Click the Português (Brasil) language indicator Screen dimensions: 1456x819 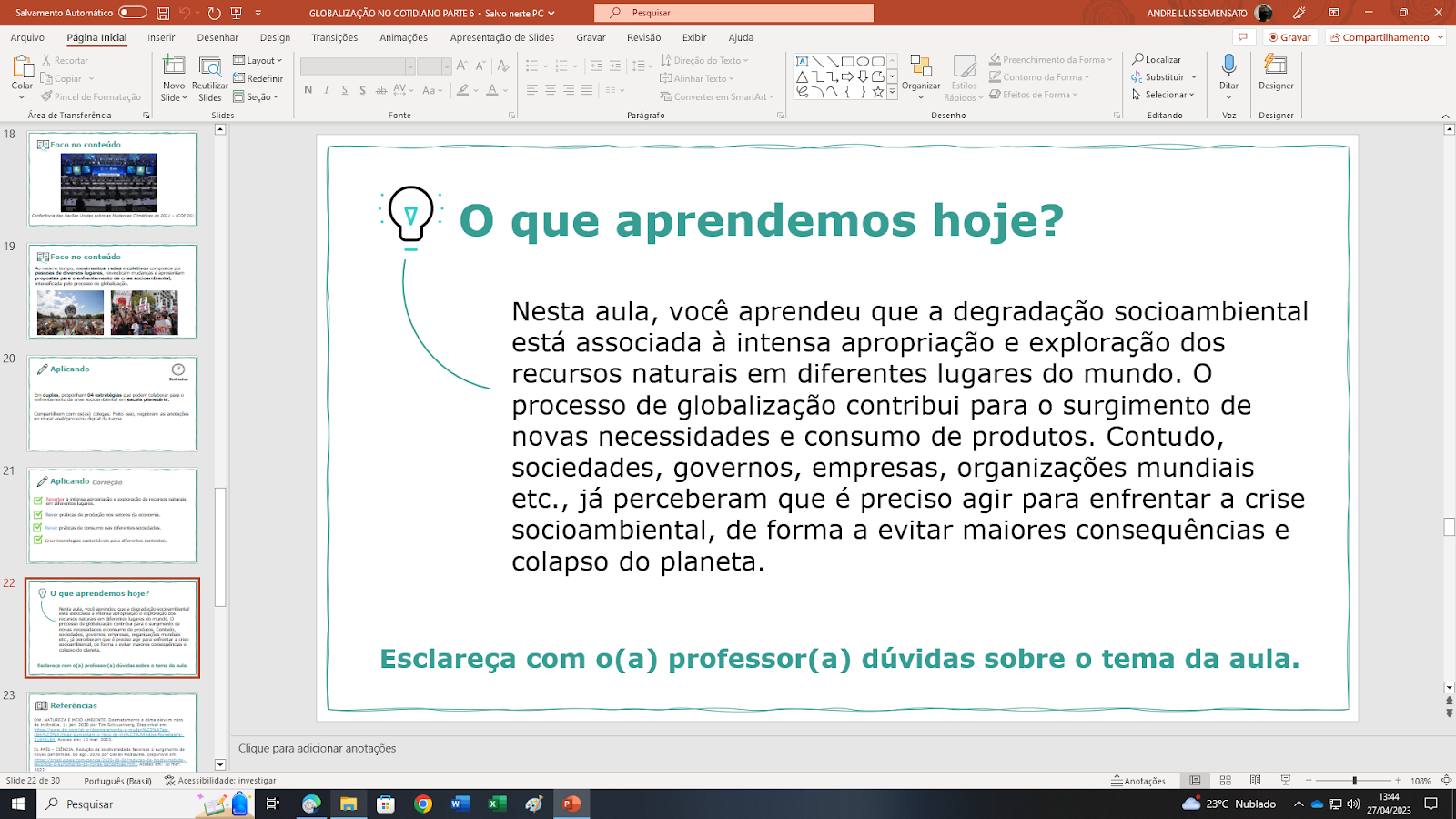(x=117, y=781)
